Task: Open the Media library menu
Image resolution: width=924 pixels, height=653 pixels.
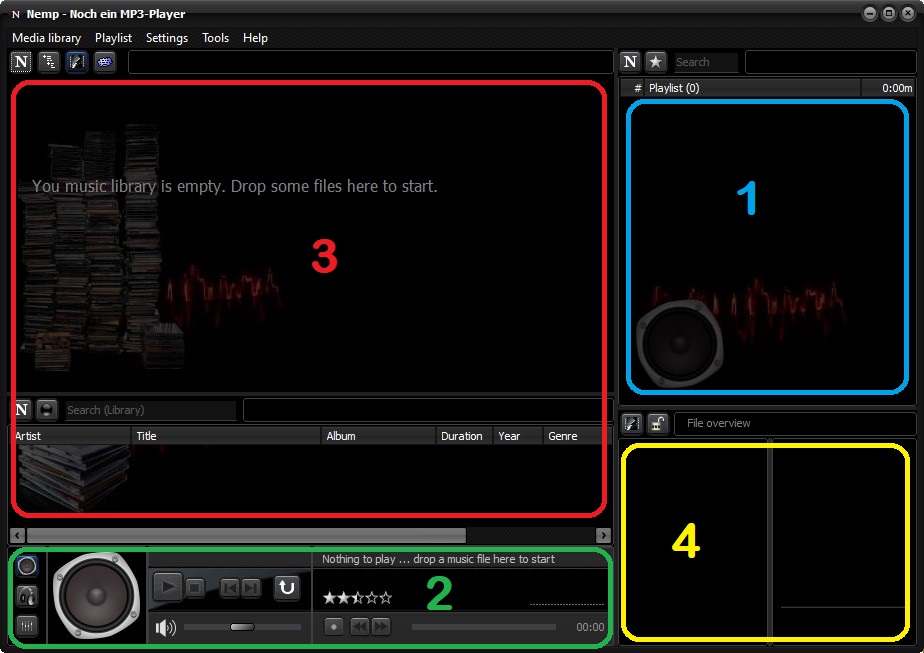Action: click(46, 38)
